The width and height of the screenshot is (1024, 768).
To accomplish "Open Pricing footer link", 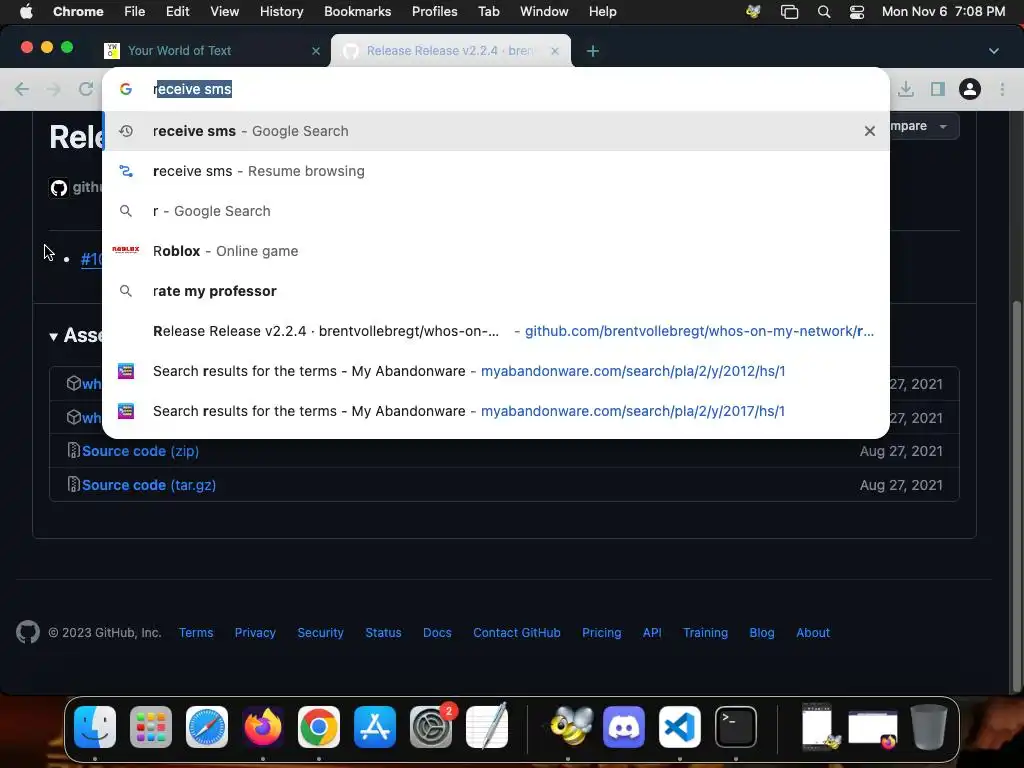I will coord(601,633).
